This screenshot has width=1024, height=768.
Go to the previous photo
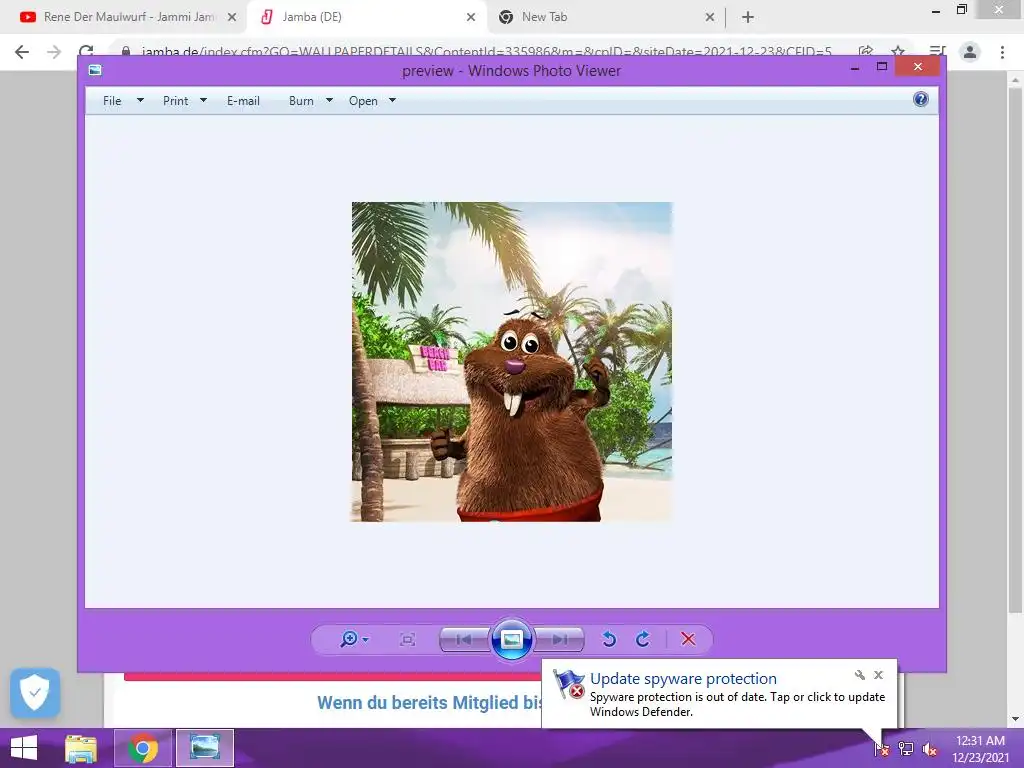(464, 639)
